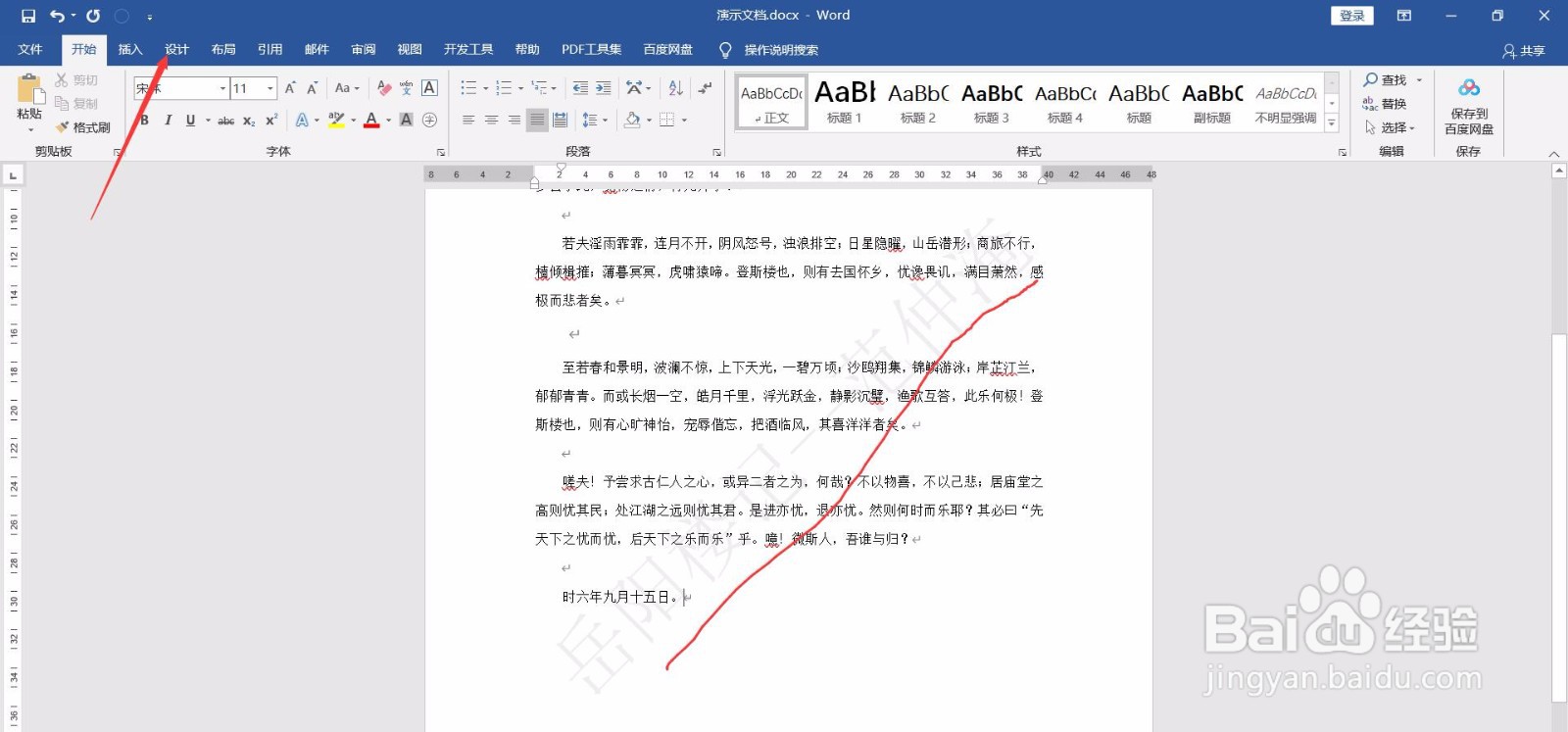The width and height of the screenshot is (1568, 732).
Task: Switch to the 视图 View tab
Action: [x=410, y=49]
